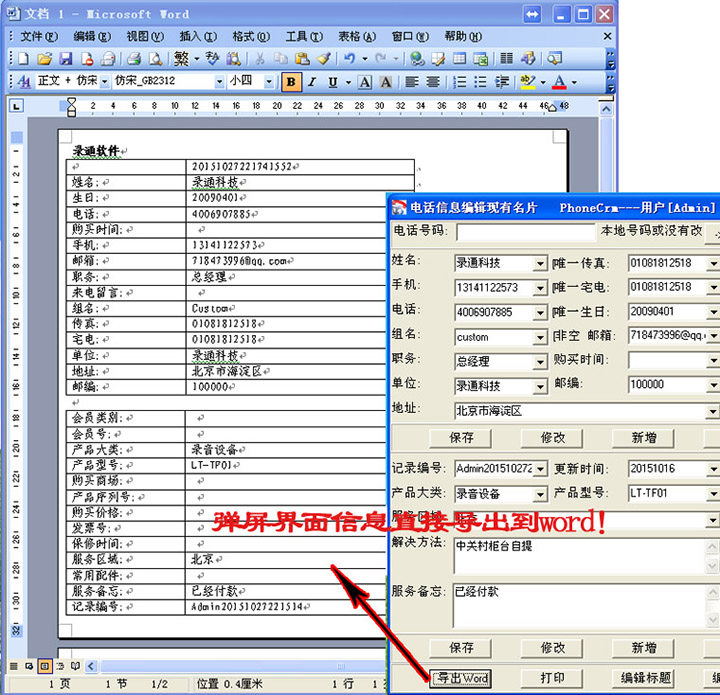Click the bulleted list icon
Viewport: 720px width, 695px height.
pos(480,82)
